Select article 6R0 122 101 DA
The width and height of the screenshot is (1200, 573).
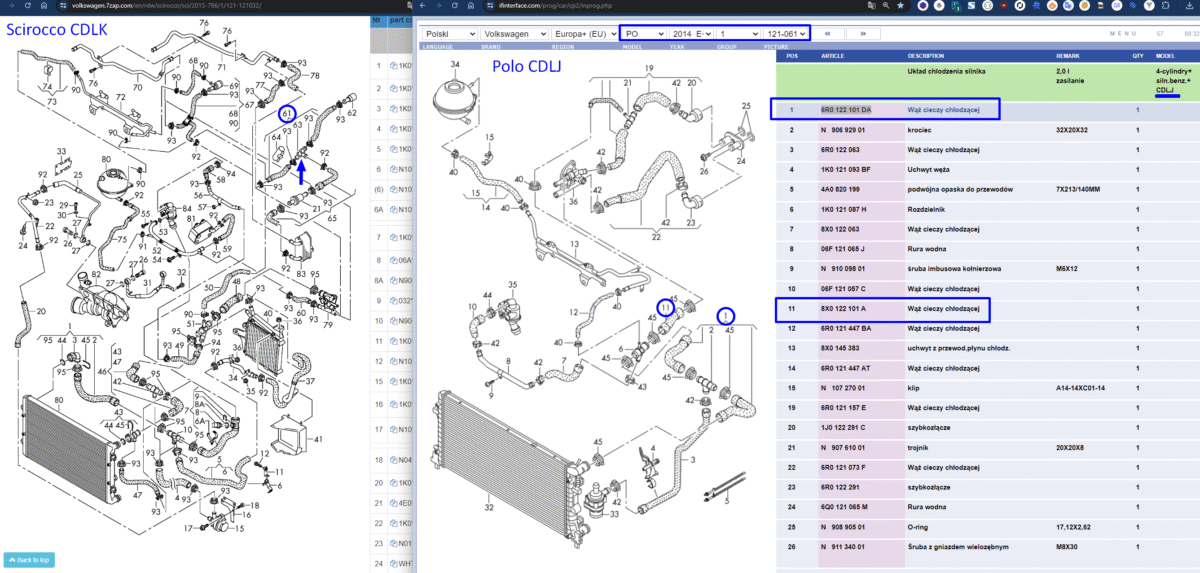[845, 108]
